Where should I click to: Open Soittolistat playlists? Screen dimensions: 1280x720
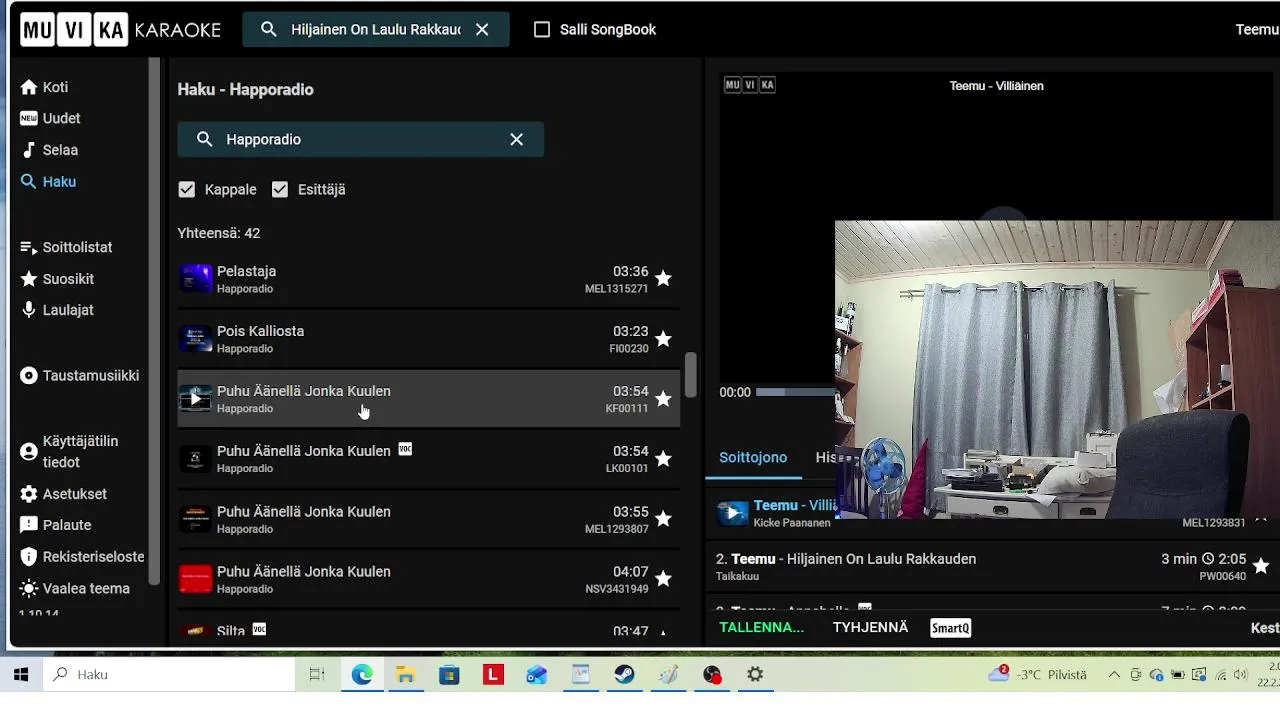pos(66,247)
